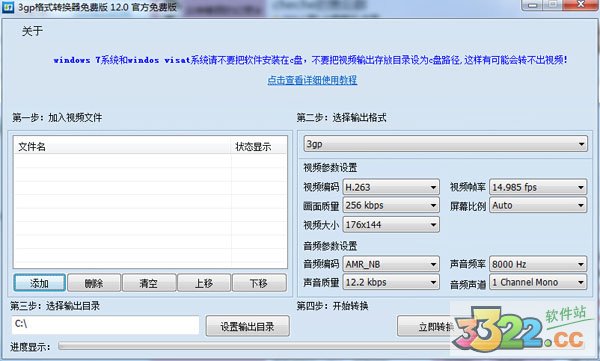Open the 视频编码 H.263 dropdown

[x=391, y=187]
